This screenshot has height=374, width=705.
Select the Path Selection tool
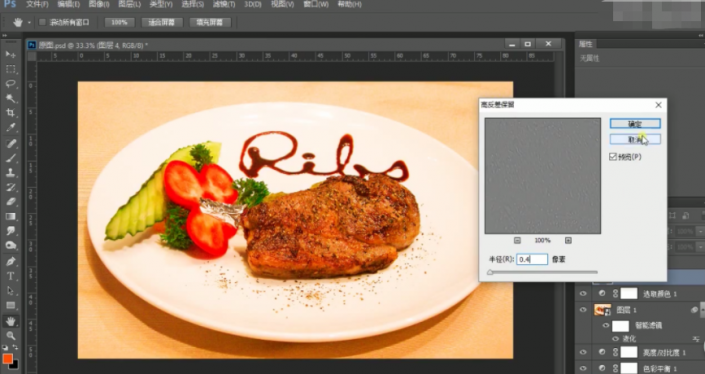point(10,291)
